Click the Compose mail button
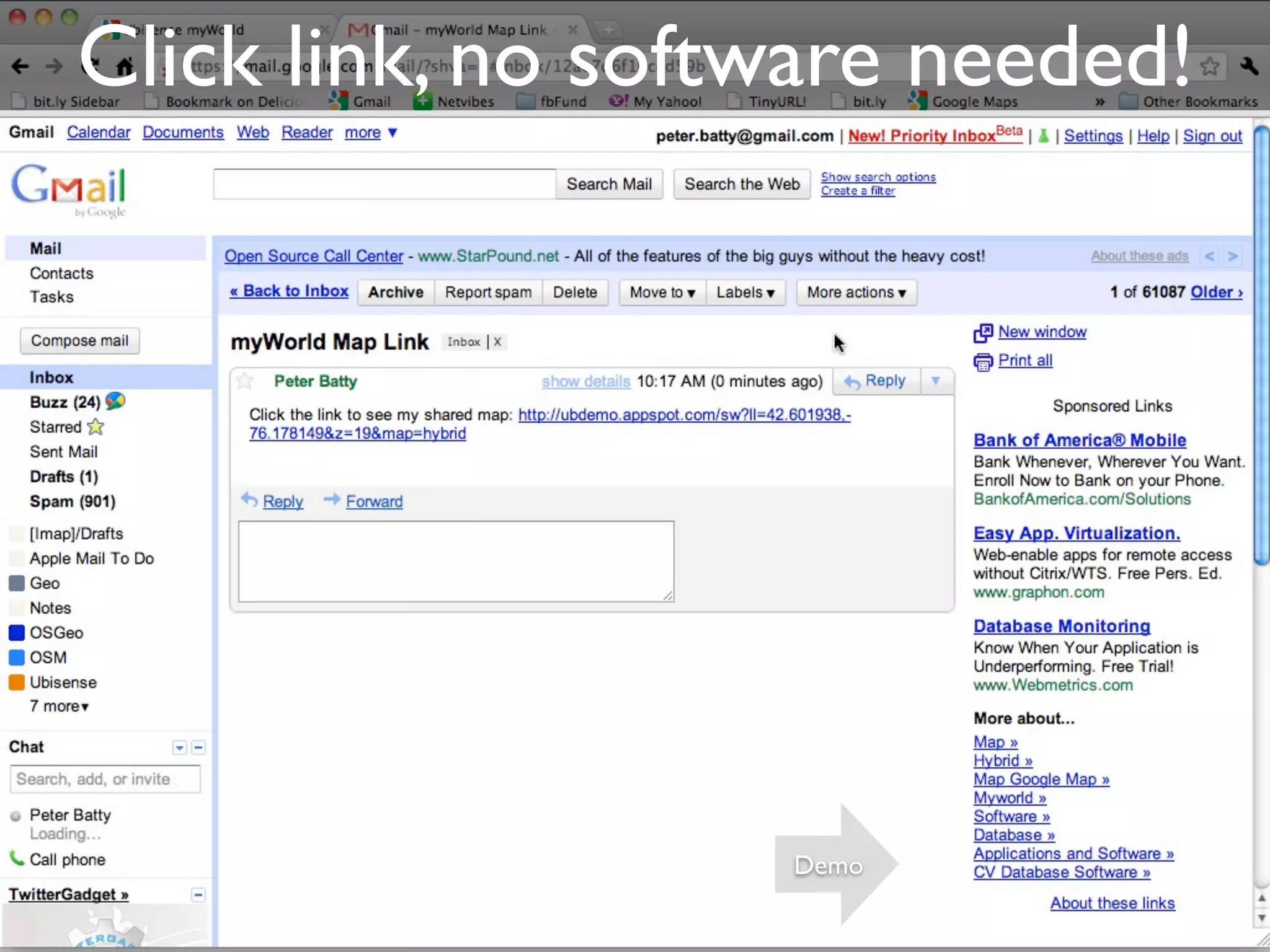1270x952 pixels. 80,341
